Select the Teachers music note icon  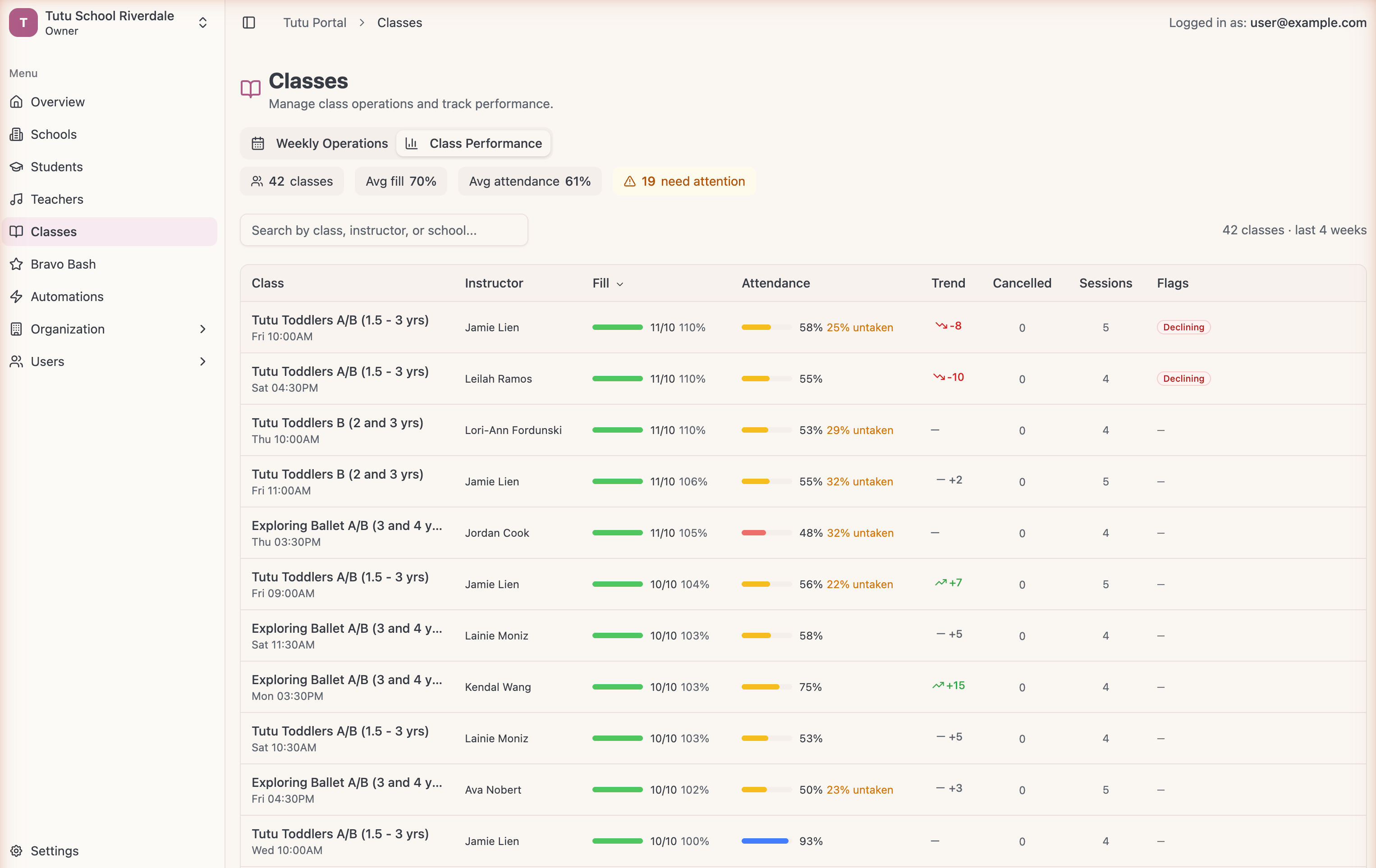coord(17,199)
